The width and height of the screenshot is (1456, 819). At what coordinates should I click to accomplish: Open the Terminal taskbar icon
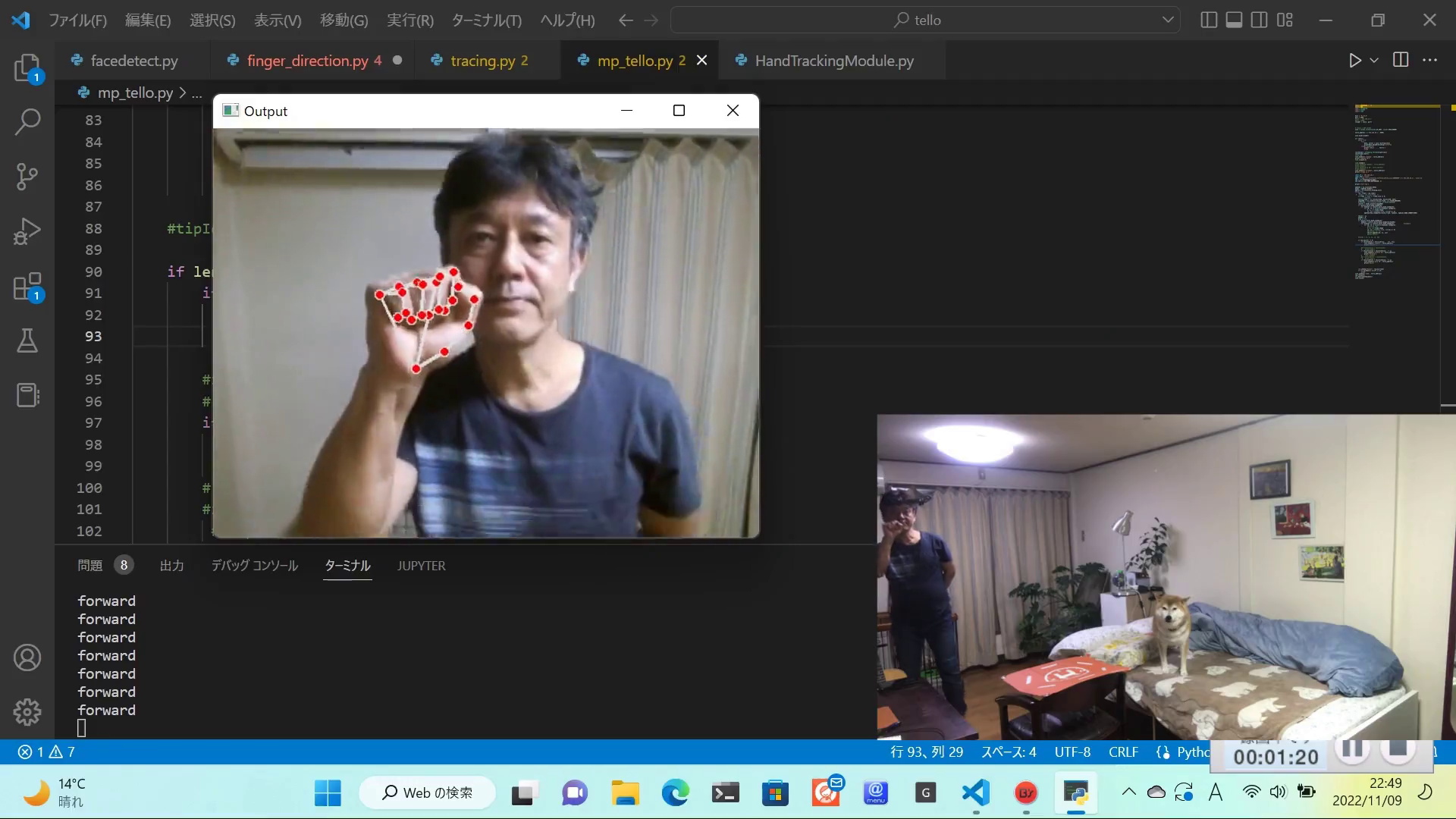click(725, 792)
